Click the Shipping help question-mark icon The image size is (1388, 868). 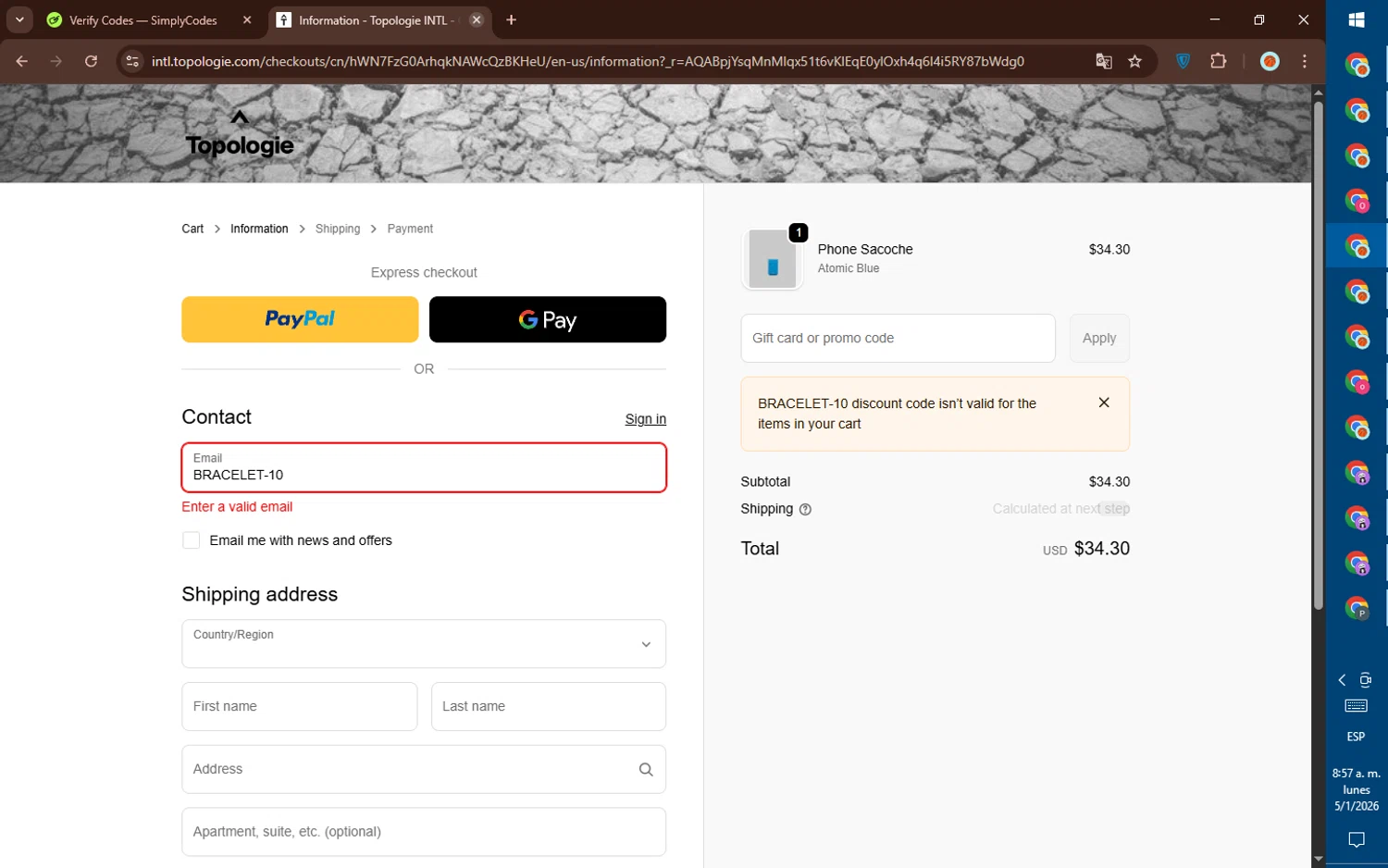[x=805, y=509]
